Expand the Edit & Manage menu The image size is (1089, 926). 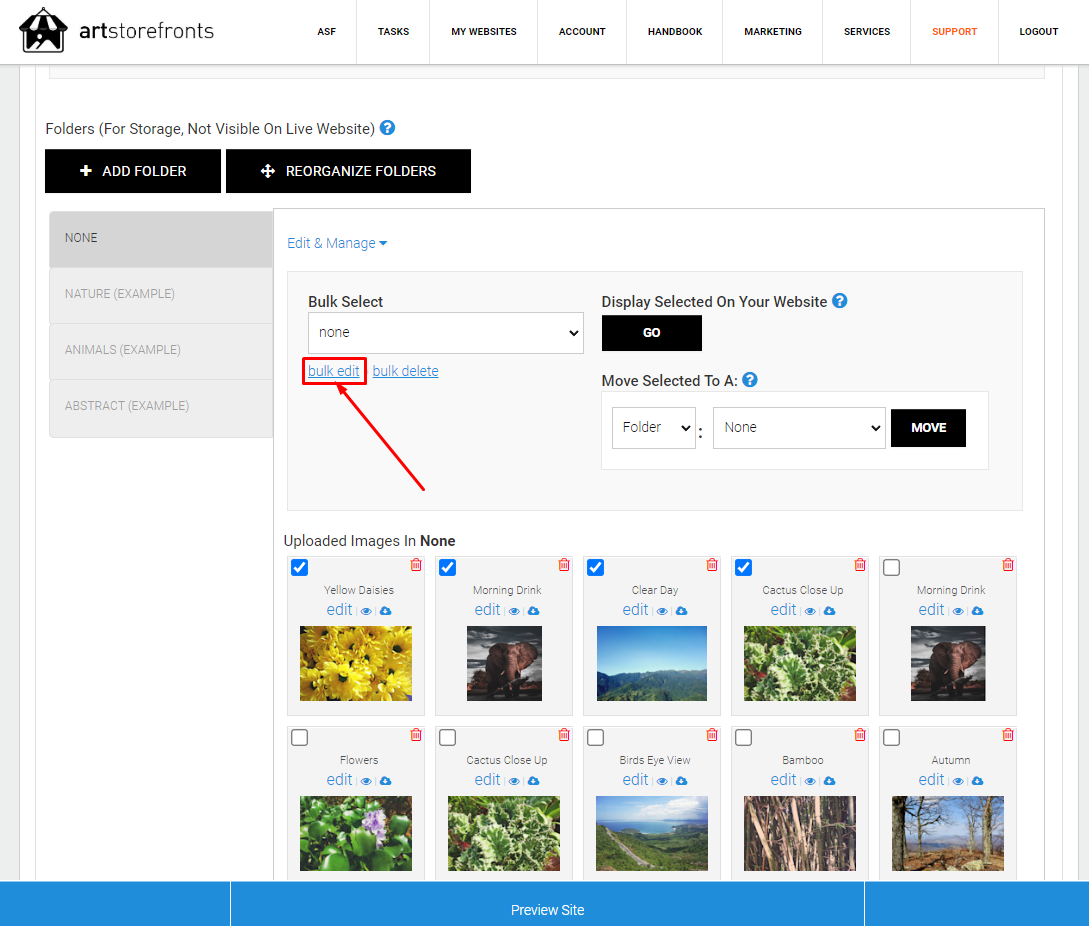pos(337,243)
